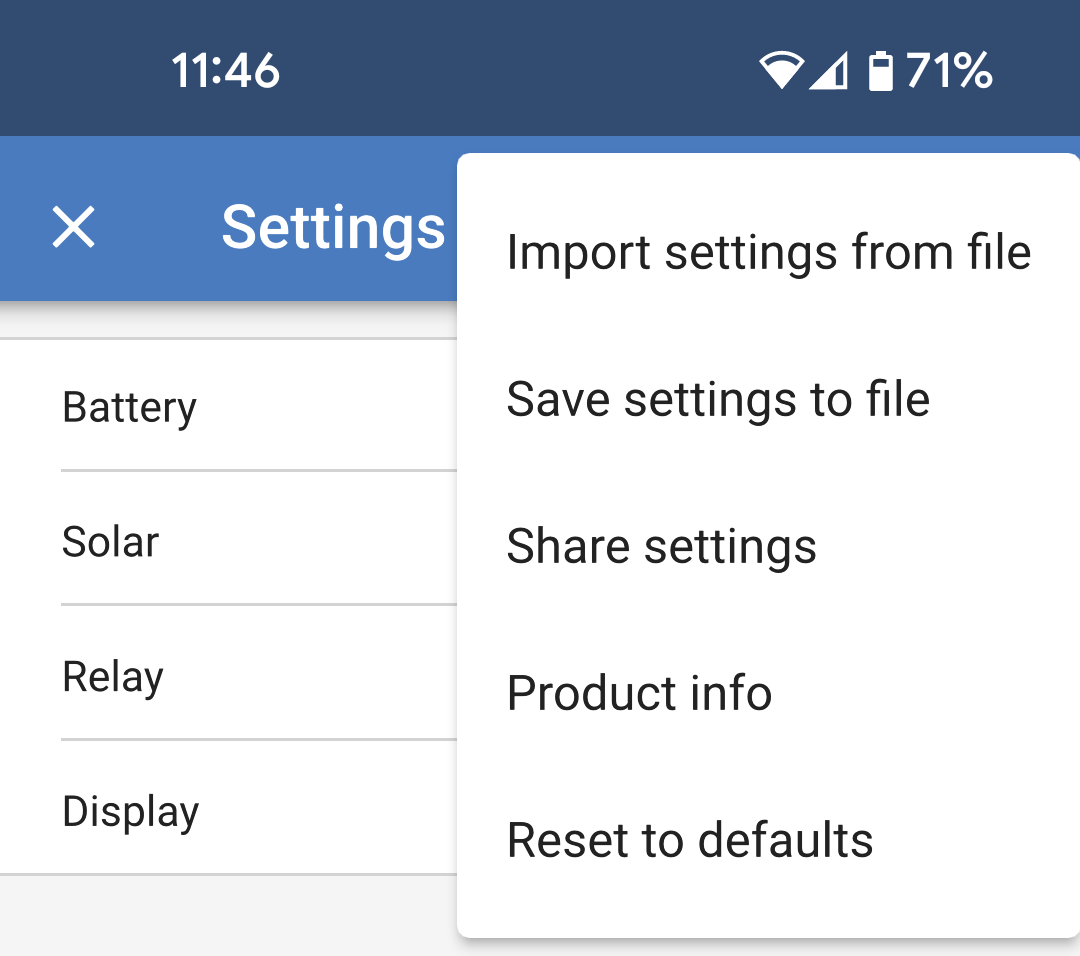This screenshot has height=956, width=1080.
Task: Open the Display settings row
Action: point(131,811)
